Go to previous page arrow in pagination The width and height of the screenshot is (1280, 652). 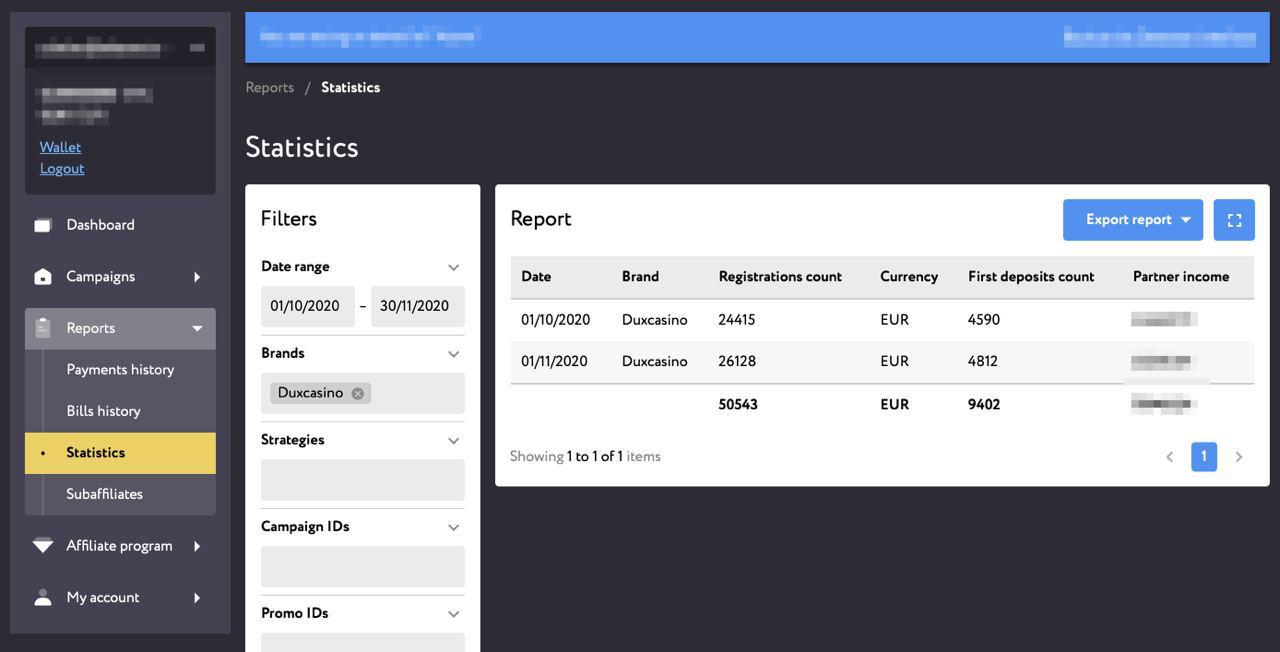tap(1169, 457)
